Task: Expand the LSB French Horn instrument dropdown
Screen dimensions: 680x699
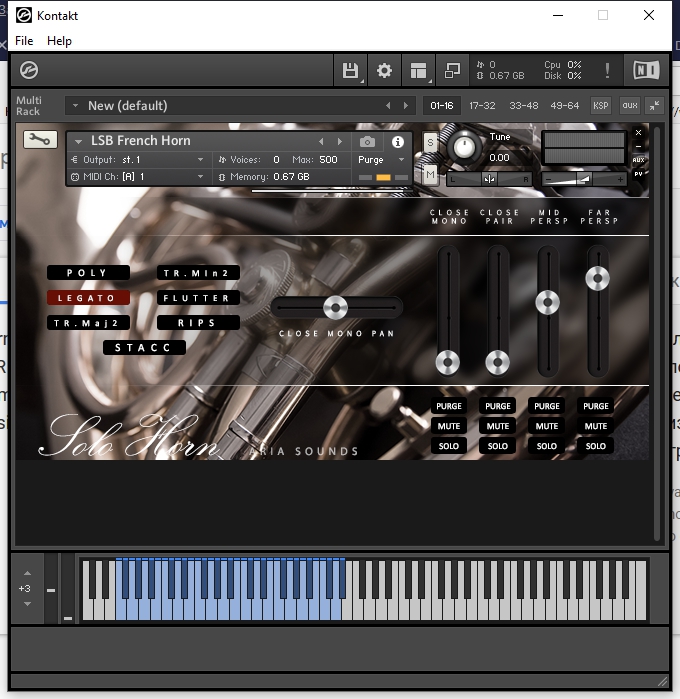Action: (78, 142)
